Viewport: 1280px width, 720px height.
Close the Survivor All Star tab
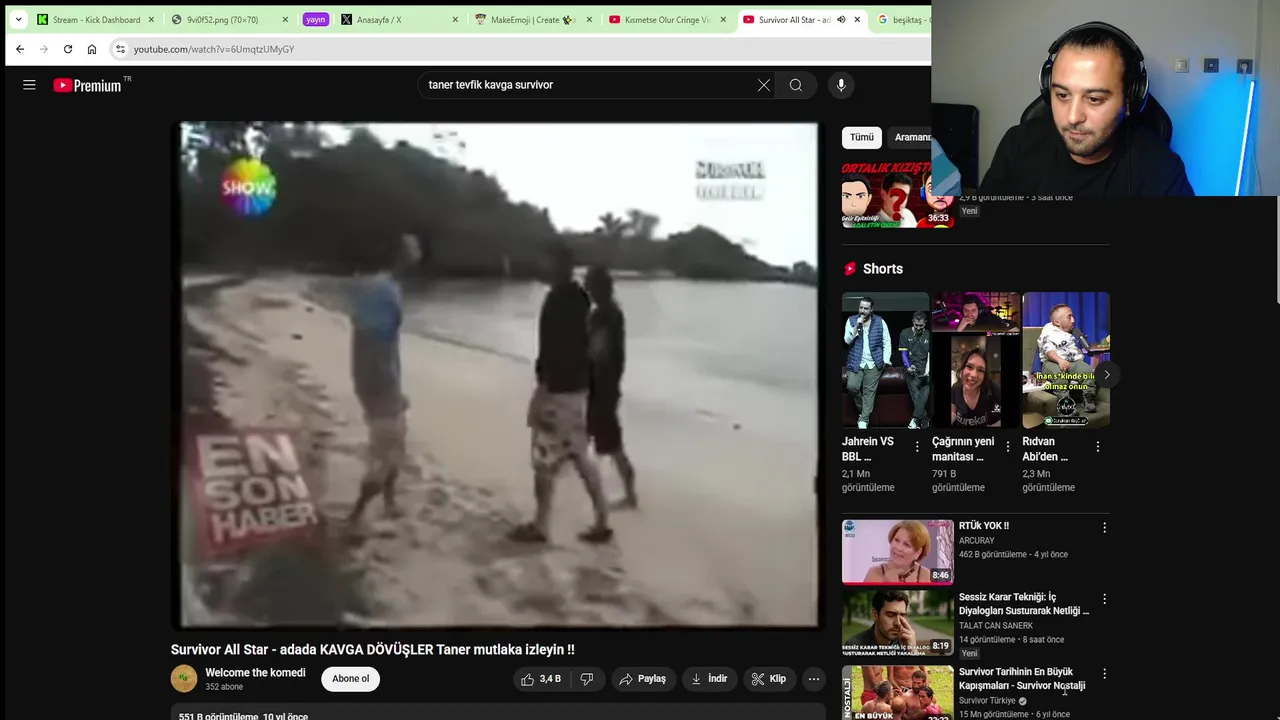tap(857, 19)
